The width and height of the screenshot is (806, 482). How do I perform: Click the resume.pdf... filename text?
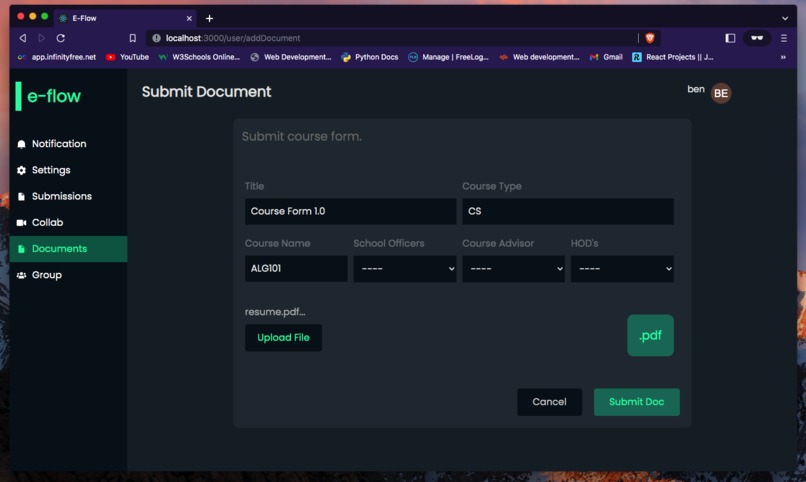[x=275, y=312]
